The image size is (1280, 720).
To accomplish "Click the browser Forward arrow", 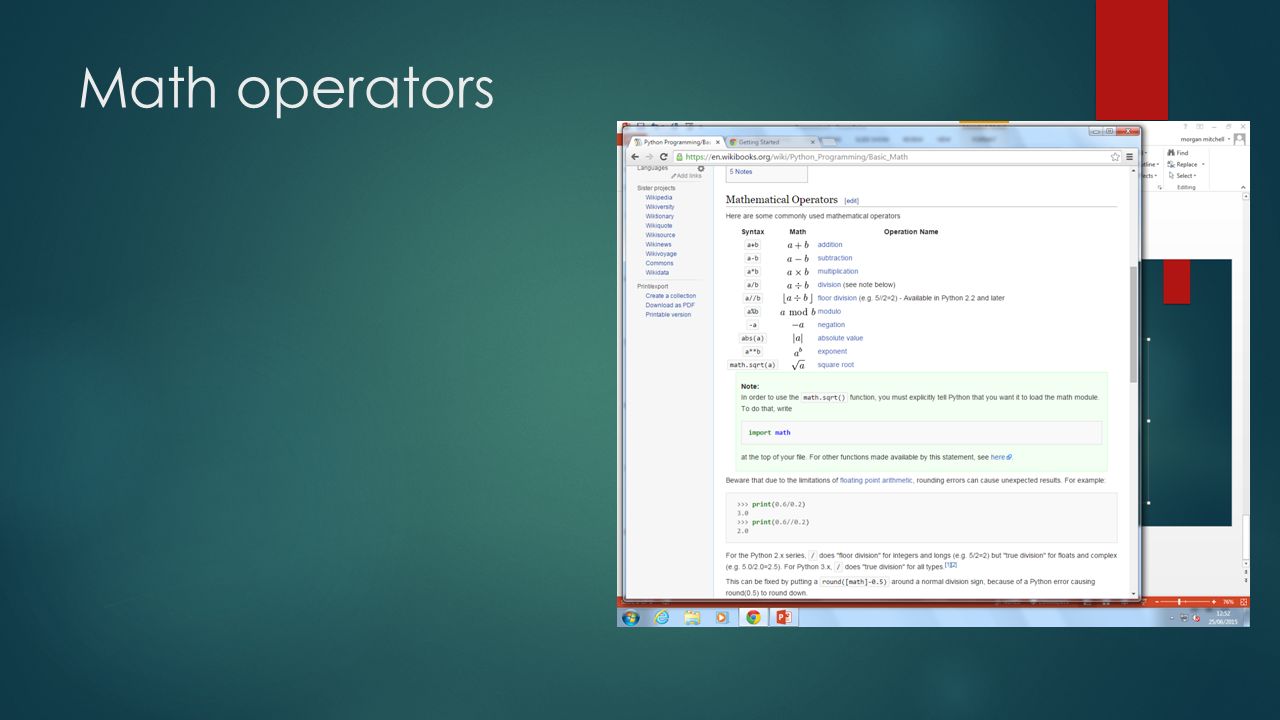I will click(648, 157).
